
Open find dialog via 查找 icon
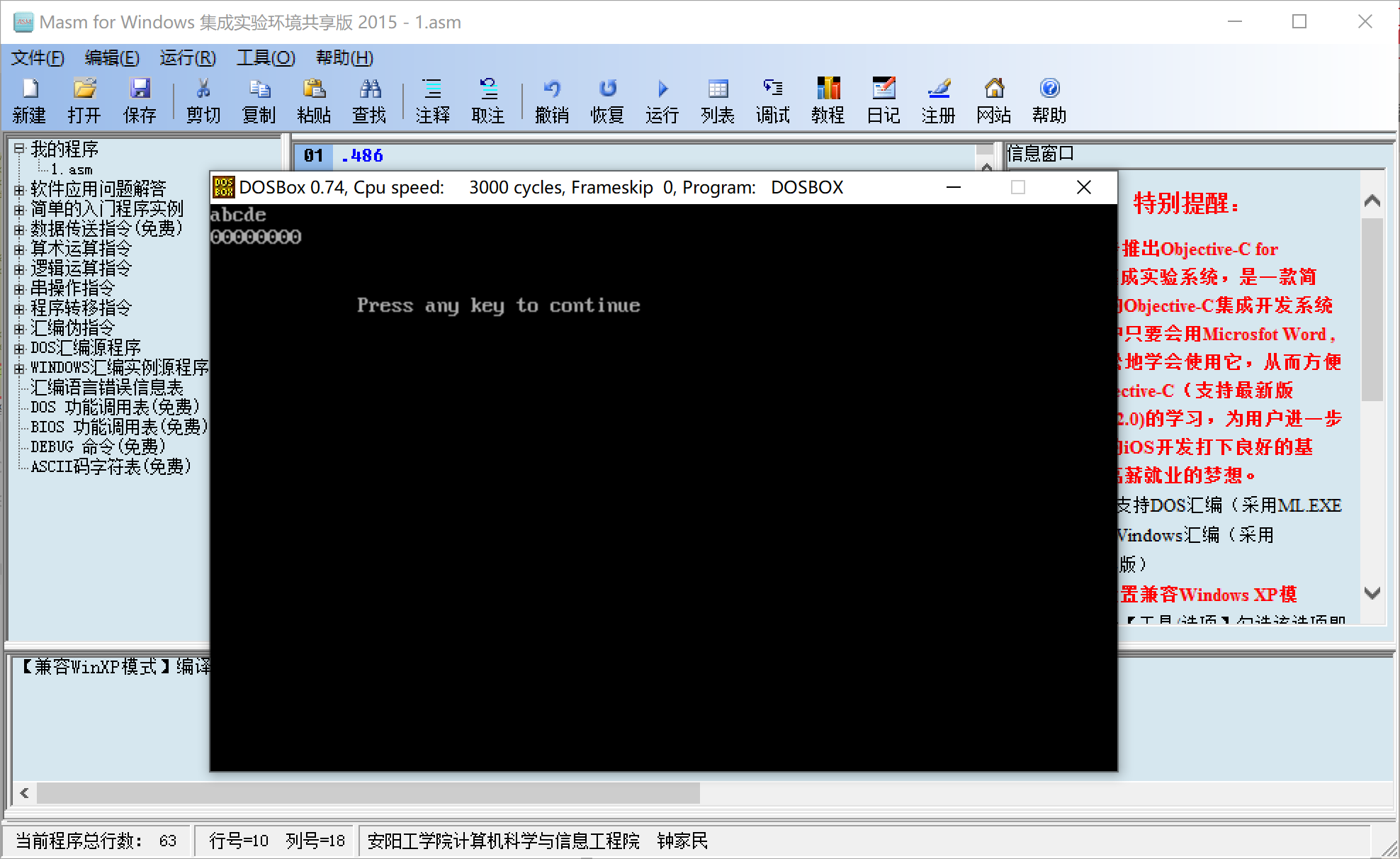[370, 99]
